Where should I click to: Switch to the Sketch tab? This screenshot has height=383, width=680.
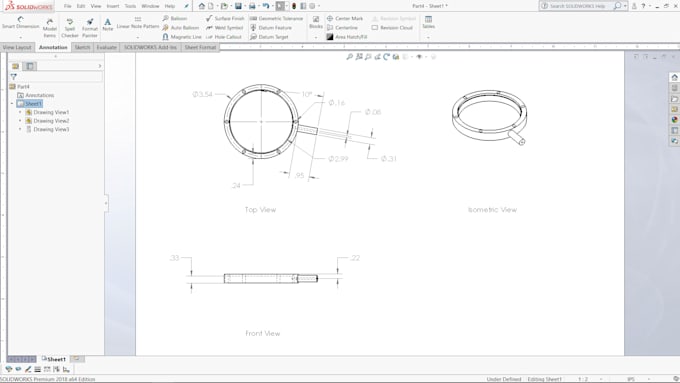click(x=82, y=47)
